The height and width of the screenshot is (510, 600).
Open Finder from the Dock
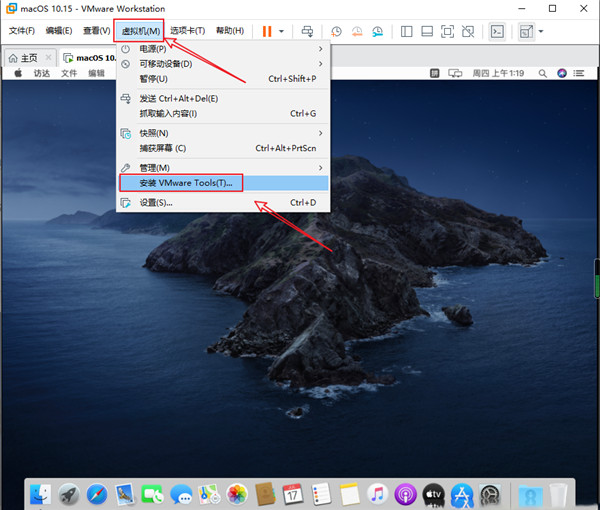click(40, 494)
